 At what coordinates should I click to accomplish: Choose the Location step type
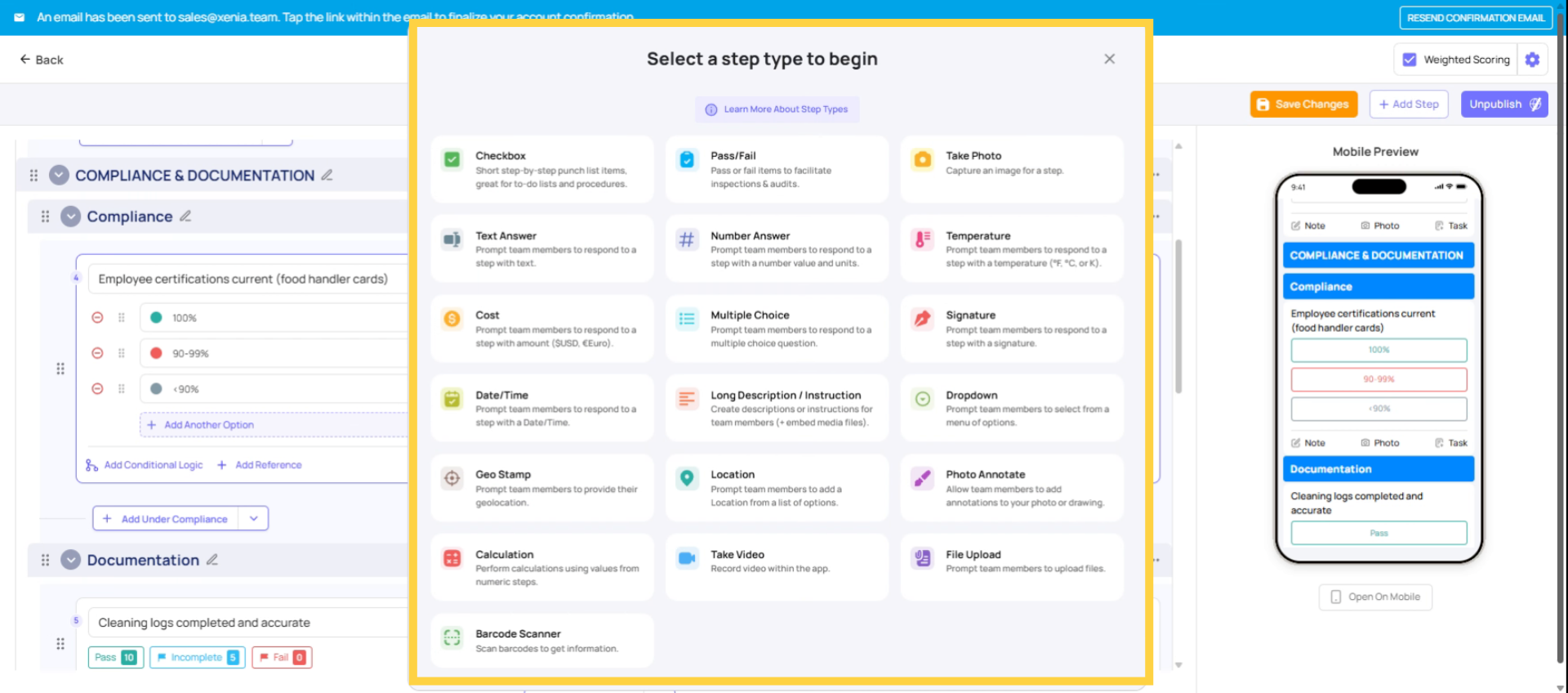coord(777,488)
